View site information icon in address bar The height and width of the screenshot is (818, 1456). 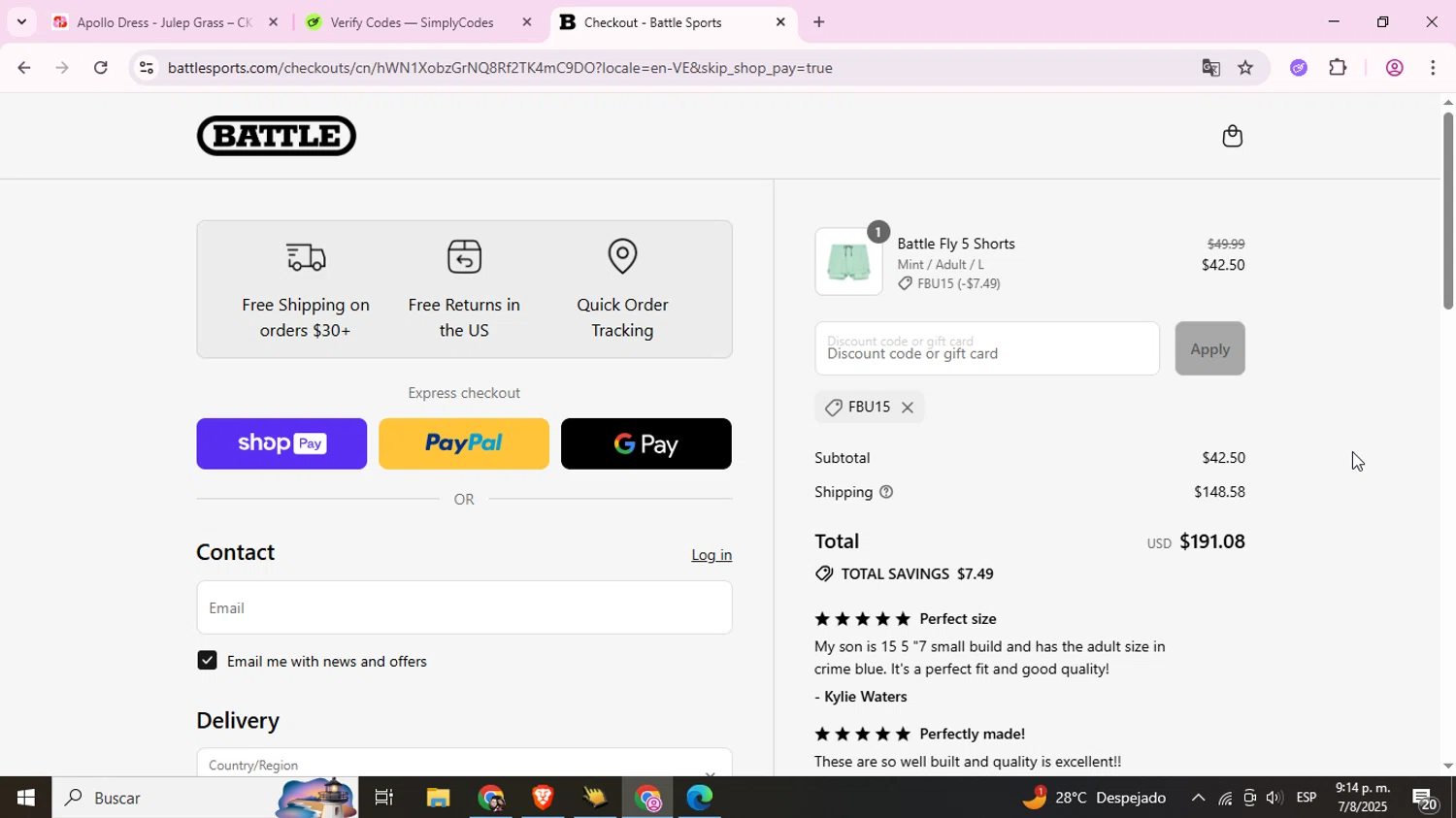pyautogui.click(x=147, y=68)
